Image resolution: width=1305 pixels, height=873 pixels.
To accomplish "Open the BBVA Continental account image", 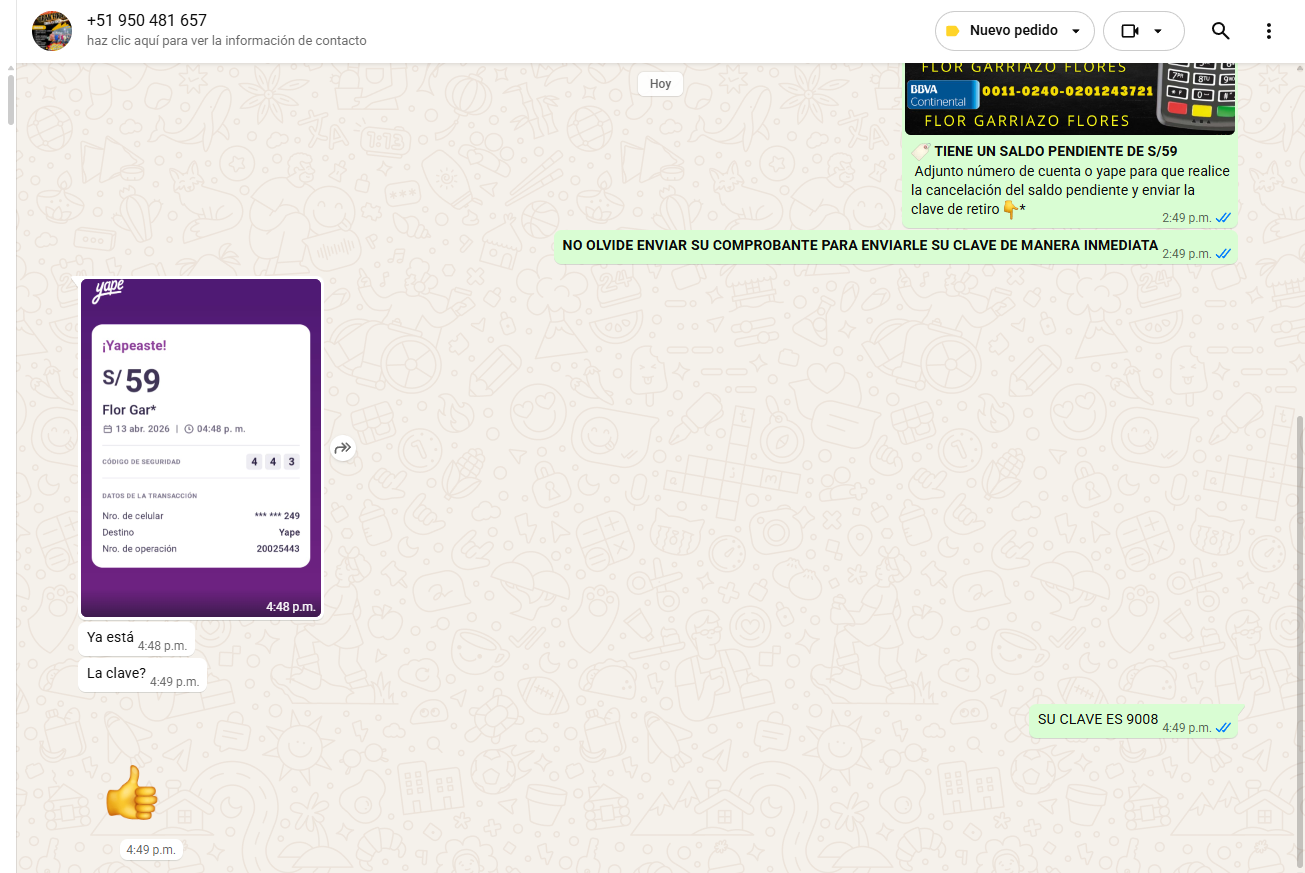I will [x=1069, y=97].
